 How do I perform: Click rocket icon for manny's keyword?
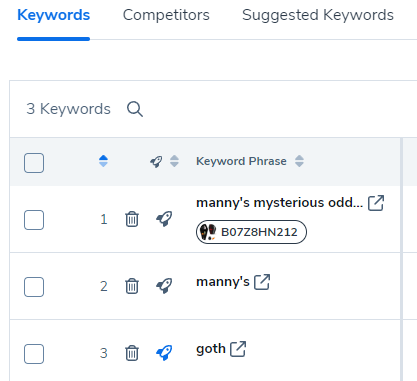[164, 286]
